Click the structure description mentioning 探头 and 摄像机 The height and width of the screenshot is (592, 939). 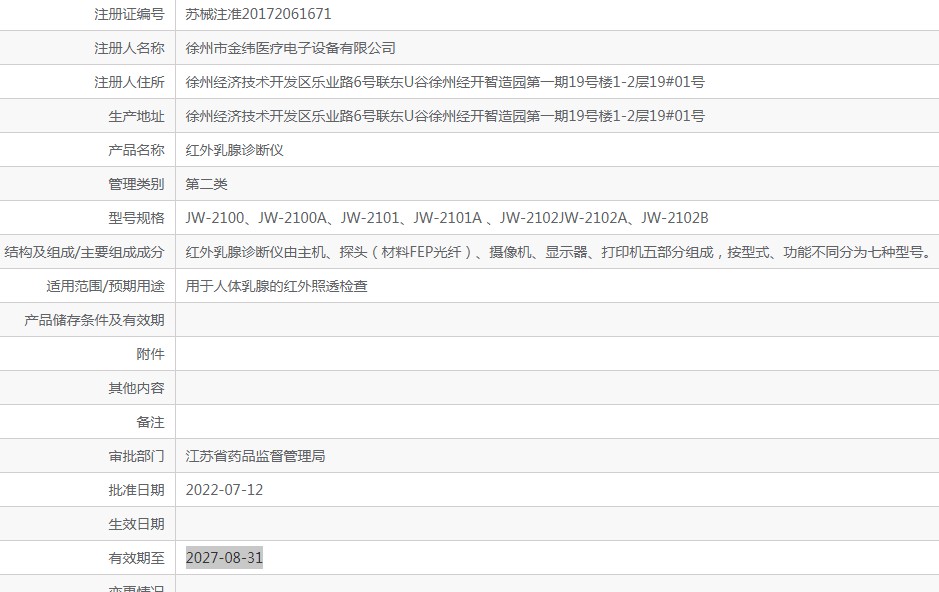pos(558,252)
